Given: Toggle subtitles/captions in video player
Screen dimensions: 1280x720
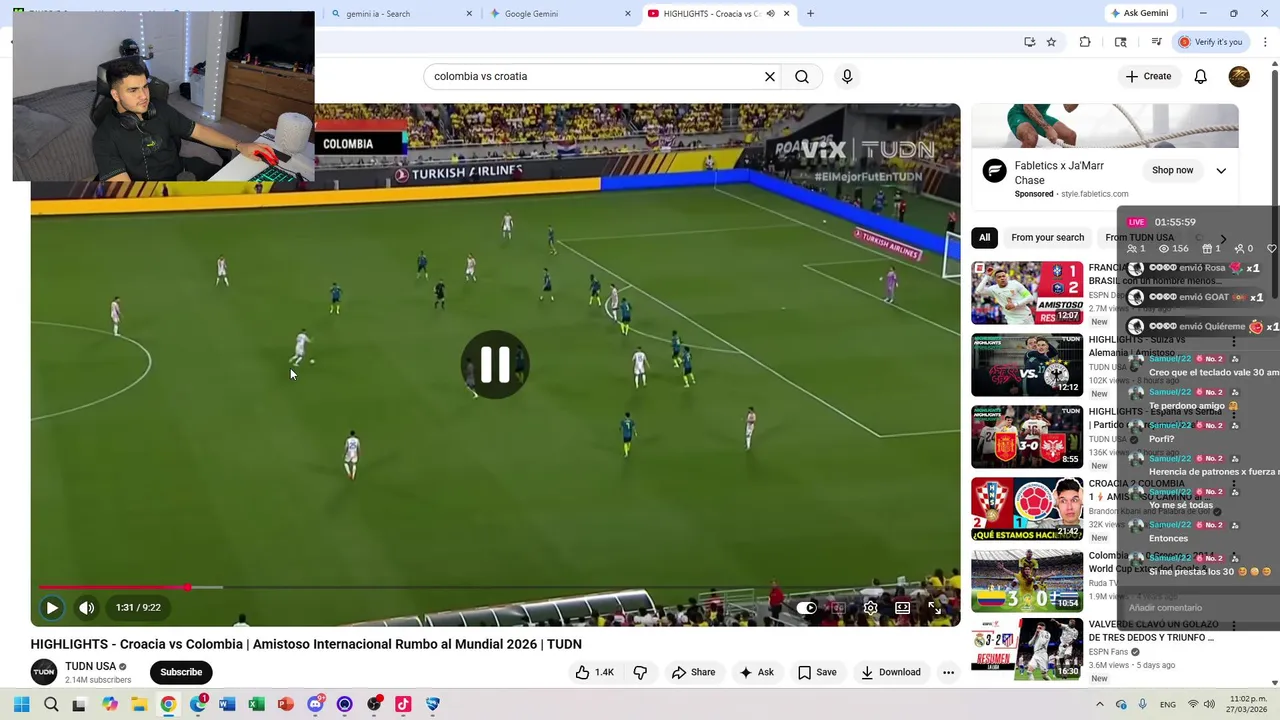Looking at the screenshot, I should point(838,607).
